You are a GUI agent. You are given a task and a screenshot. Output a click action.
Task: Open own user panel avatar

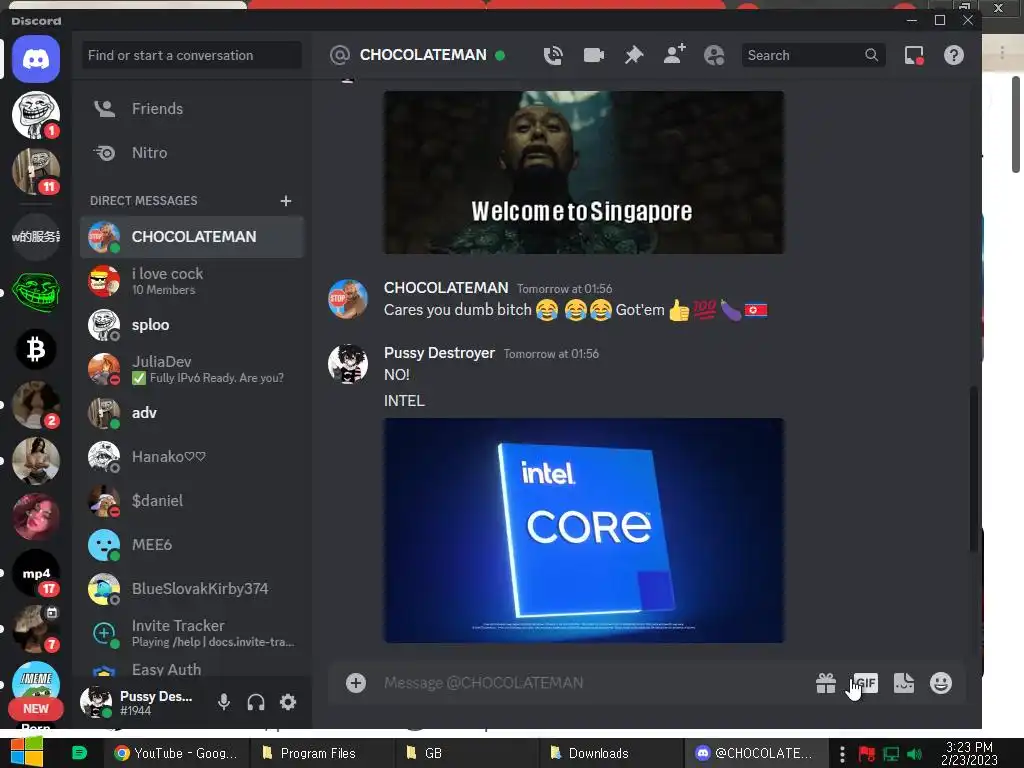96,702
